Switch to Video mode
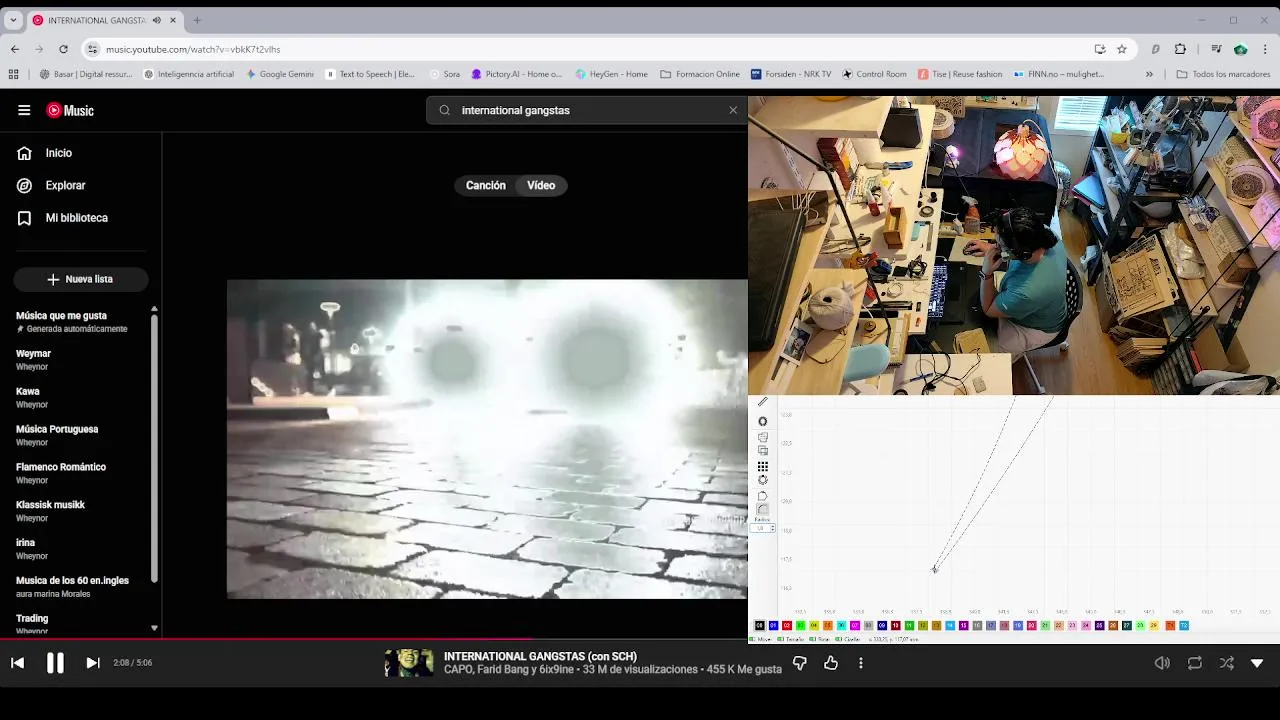Screen dimensions: 1280x720 pos(541,185)
